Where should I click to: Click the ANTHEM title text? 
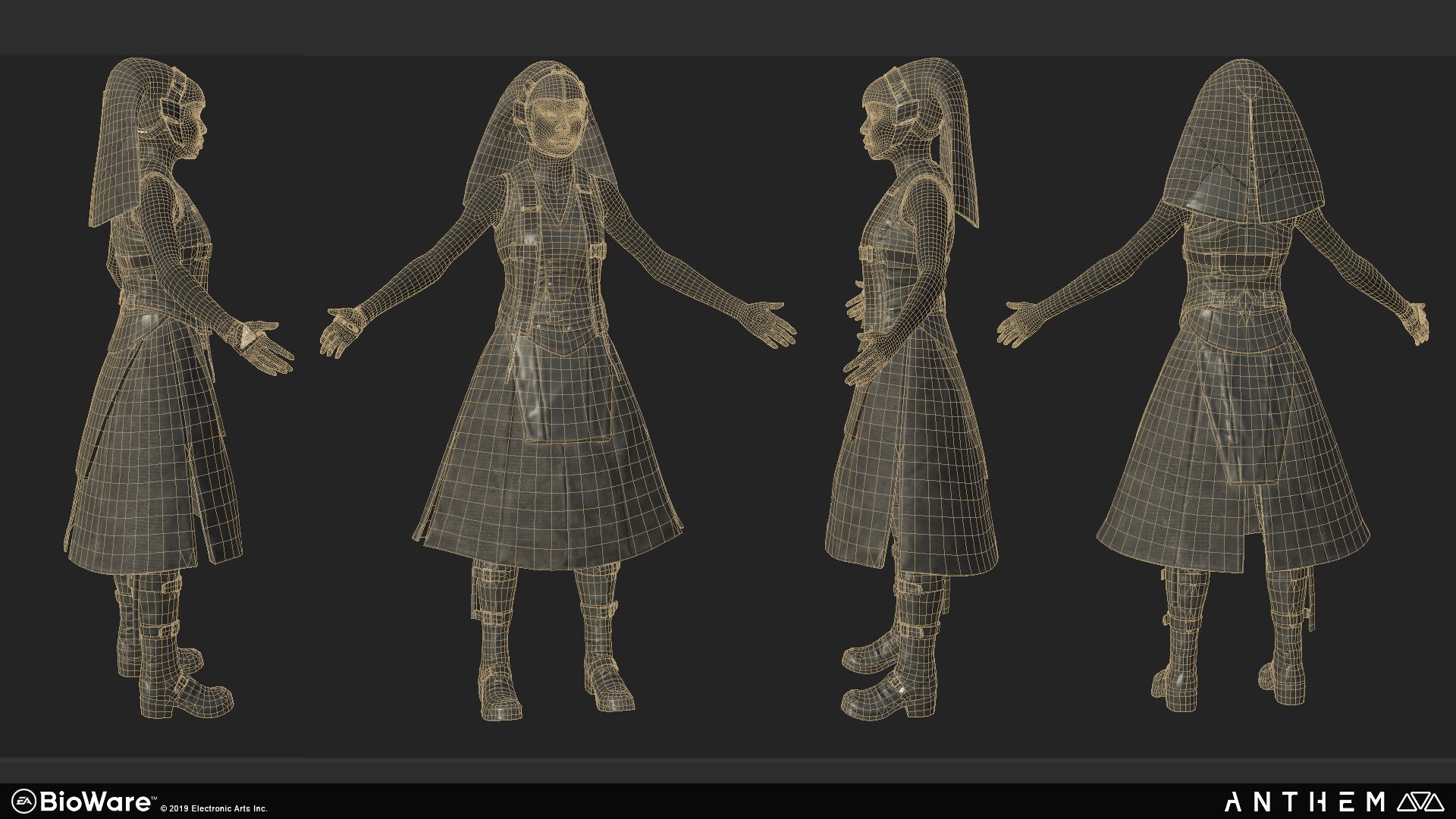[1305, 802]
